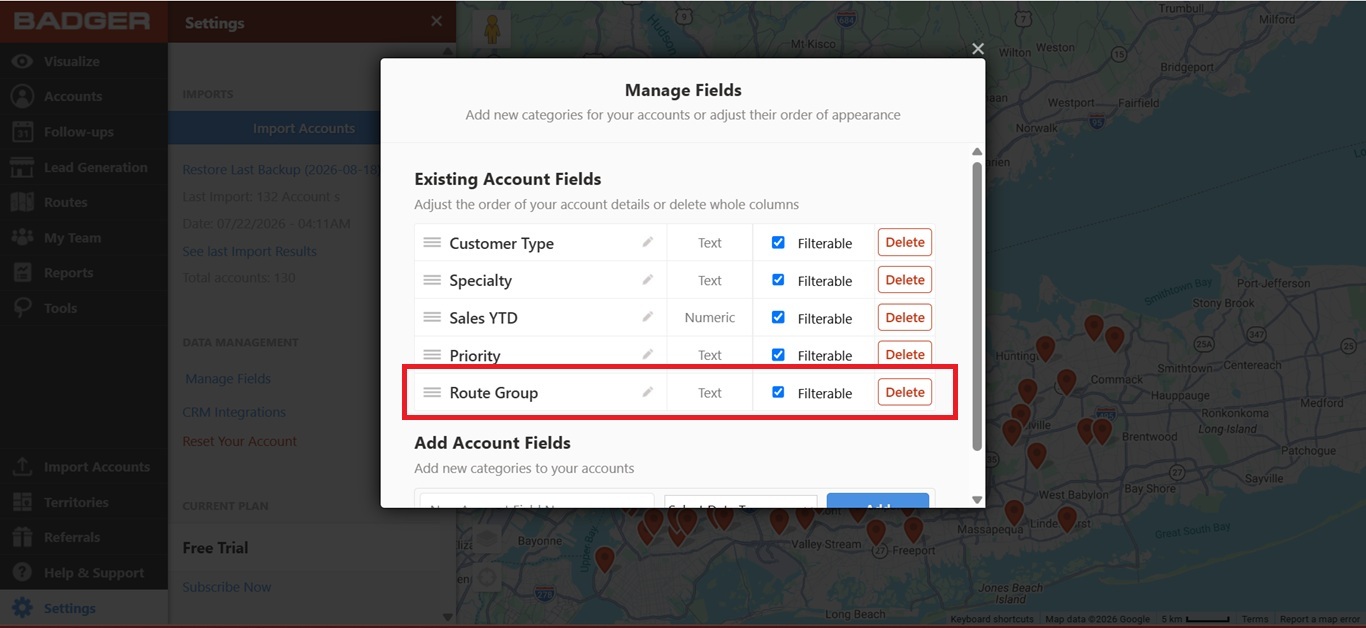Uncheck Filterable for Priority
The image size is (1366, 628).
click(778, 354)
